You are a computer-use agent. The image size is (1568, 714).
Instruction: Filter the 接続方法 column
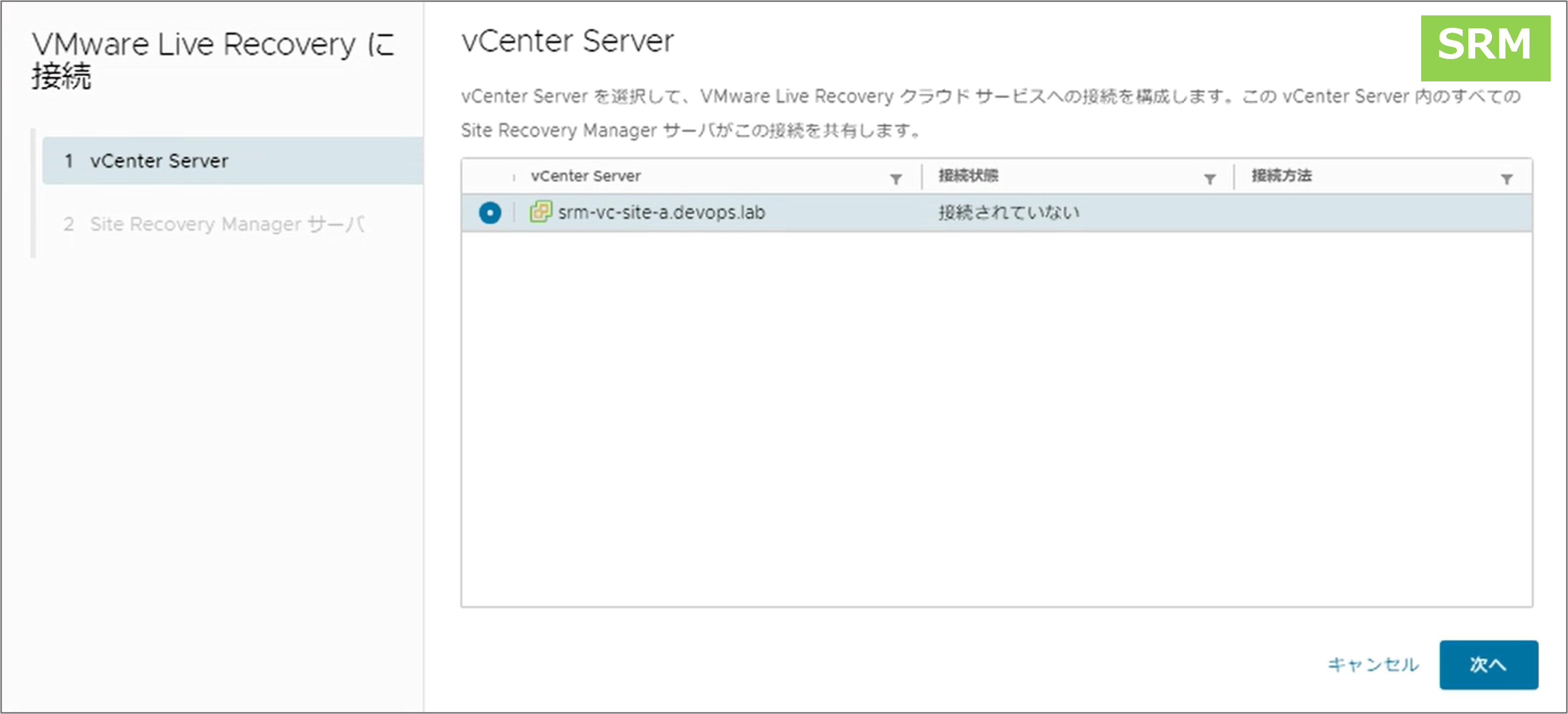tap(1506, 179)
